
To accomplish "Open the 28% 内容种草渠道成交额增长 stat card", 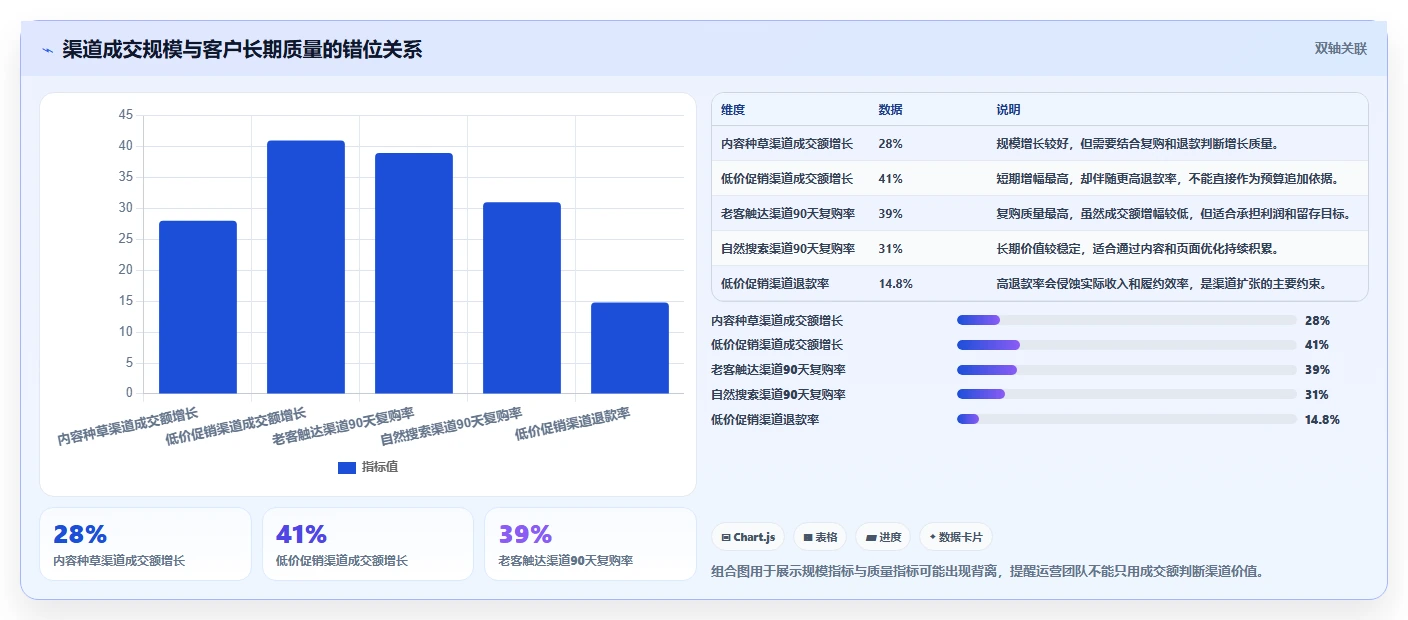I will tap(145, 544).
